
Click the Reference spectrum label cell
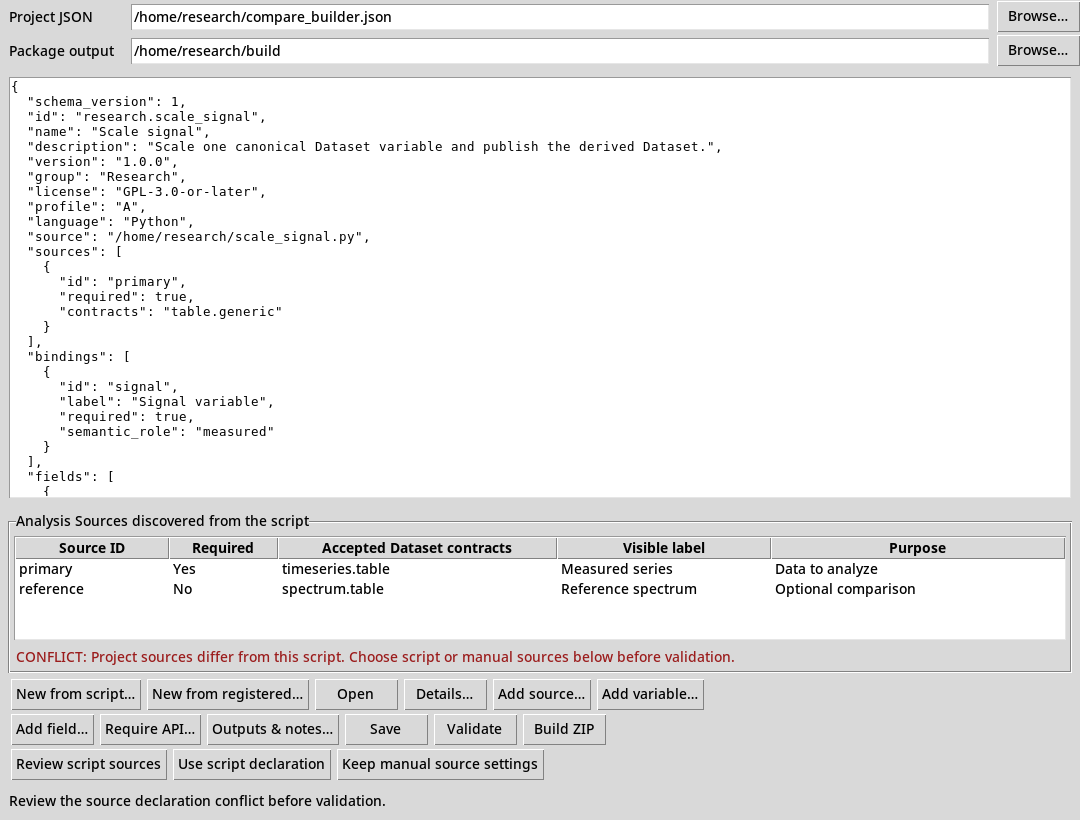[629, 589]
